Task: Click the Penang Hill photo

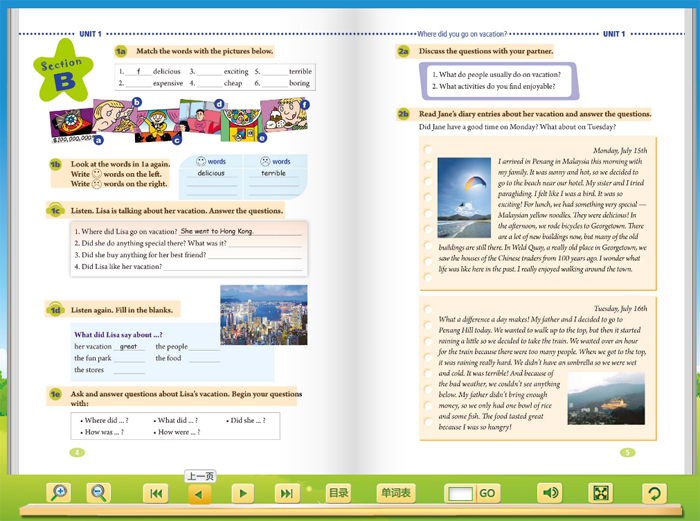Action: [x=606, y=398]
